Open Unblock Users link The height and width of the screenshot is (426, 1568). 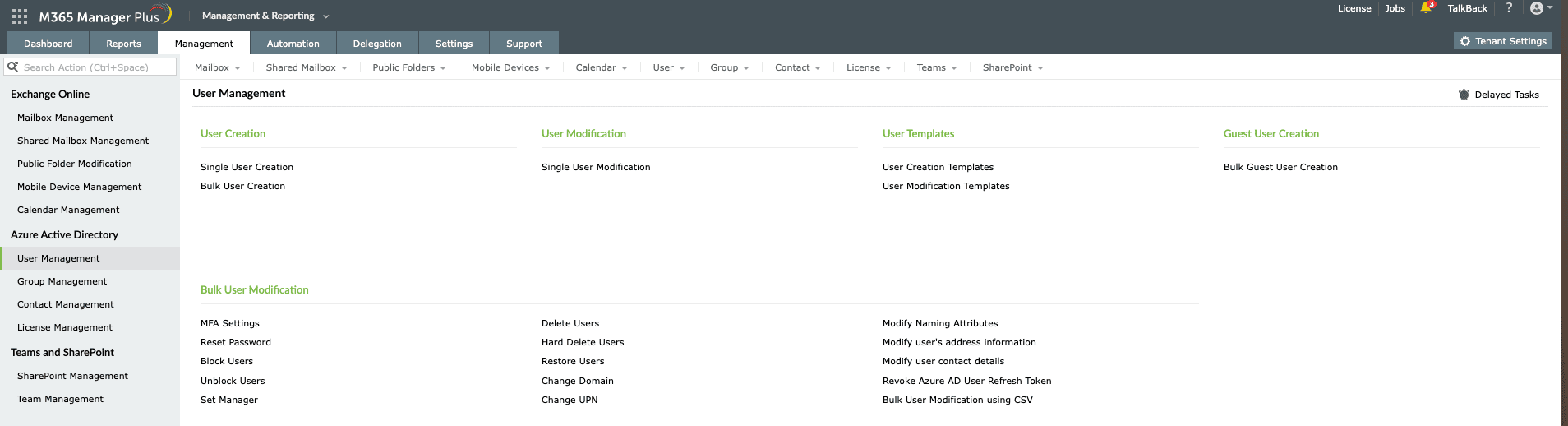(233, 381)
